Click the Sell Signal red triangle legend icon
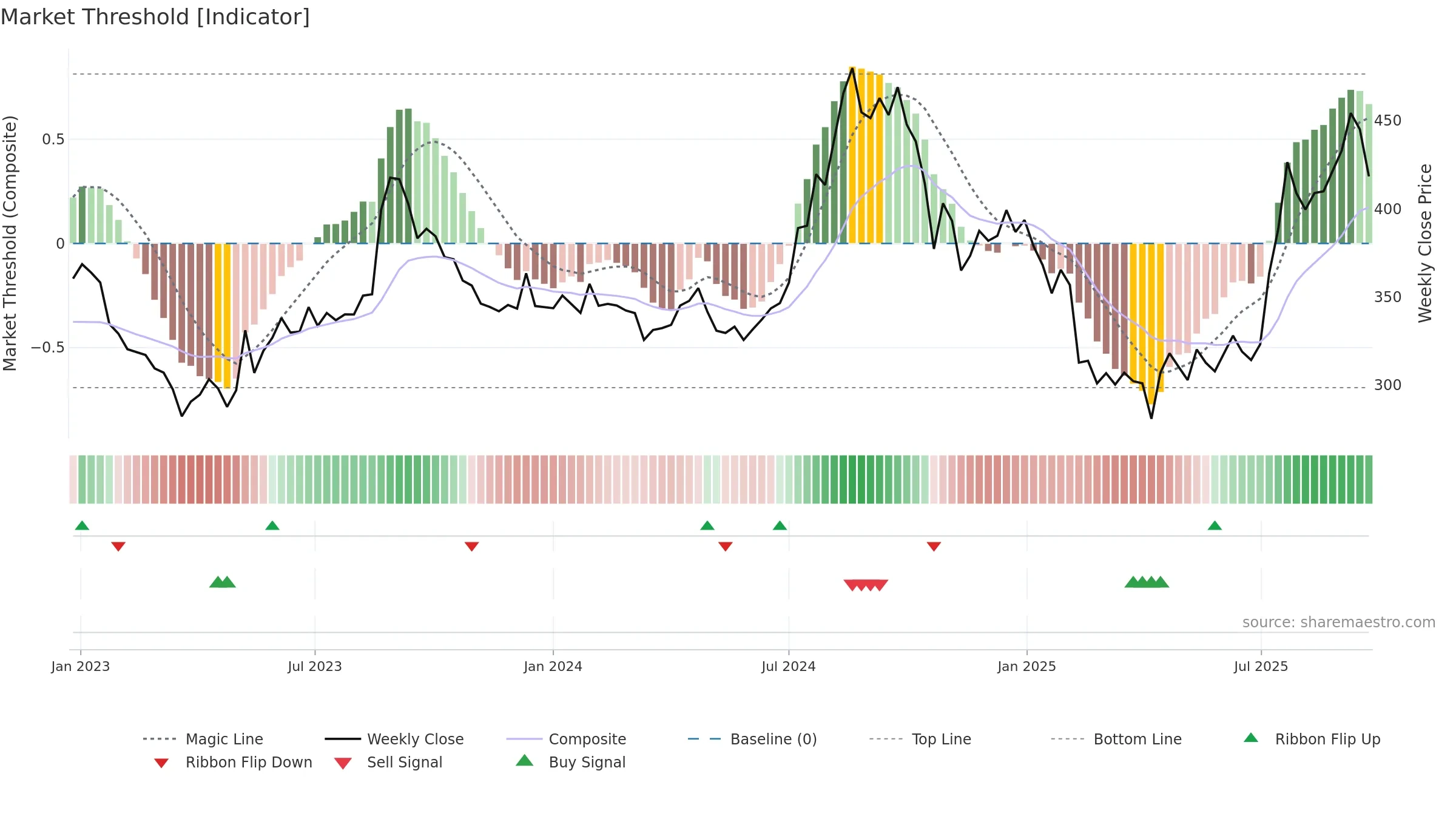The width and height of the screenshot is (1456, 819). pyautogui.click(x=343, y=763)
